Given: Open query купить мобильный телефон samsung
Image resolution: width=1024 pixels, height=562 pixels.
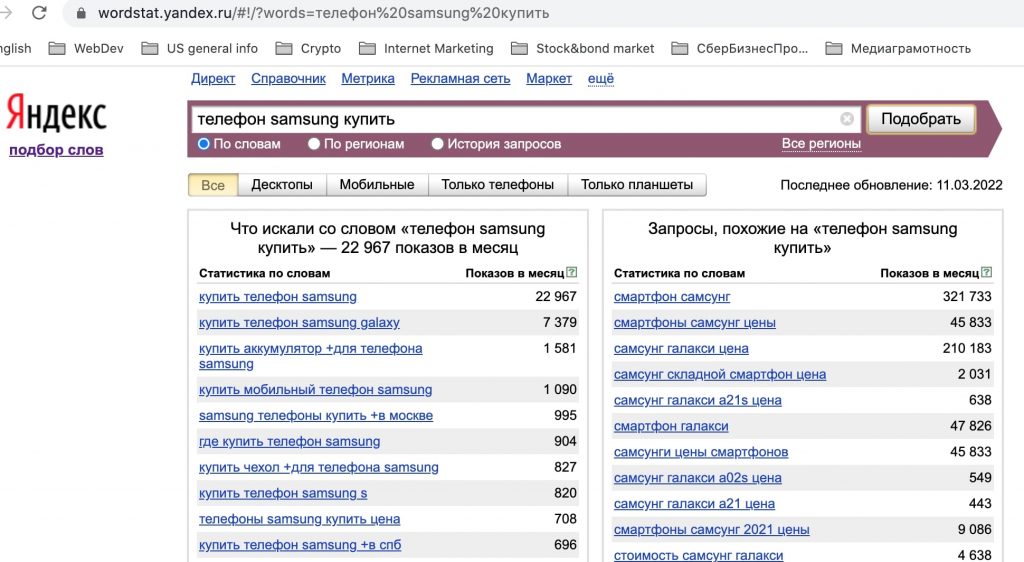Looking at the screenshot, I should [315, 390].
